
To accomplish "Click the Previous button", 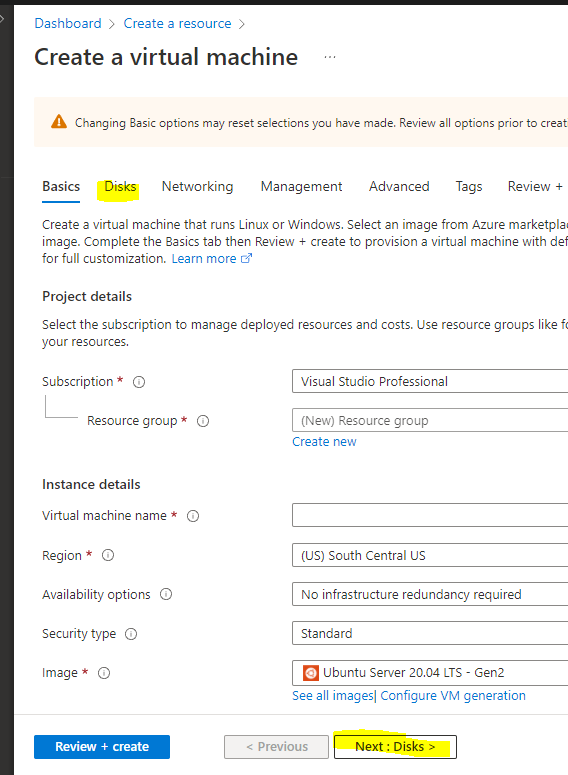I will pos(276,746).
